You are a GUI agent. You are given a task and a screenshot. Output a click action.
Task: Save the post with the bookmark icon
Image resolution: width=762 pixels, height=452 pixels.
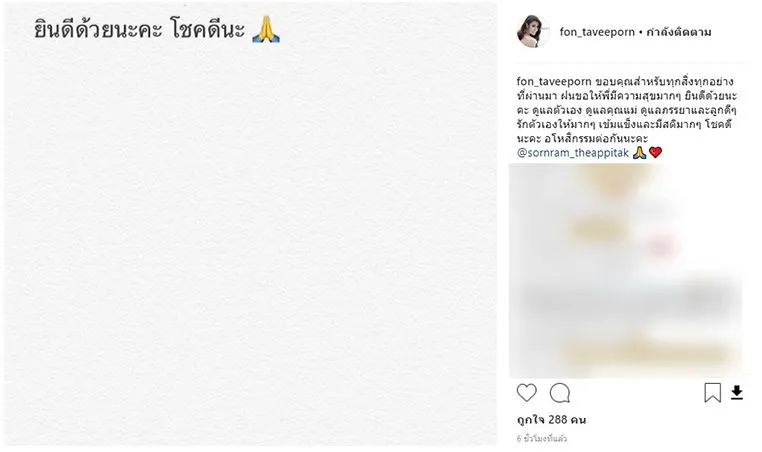pyautogui.click(x=712, y=393)
